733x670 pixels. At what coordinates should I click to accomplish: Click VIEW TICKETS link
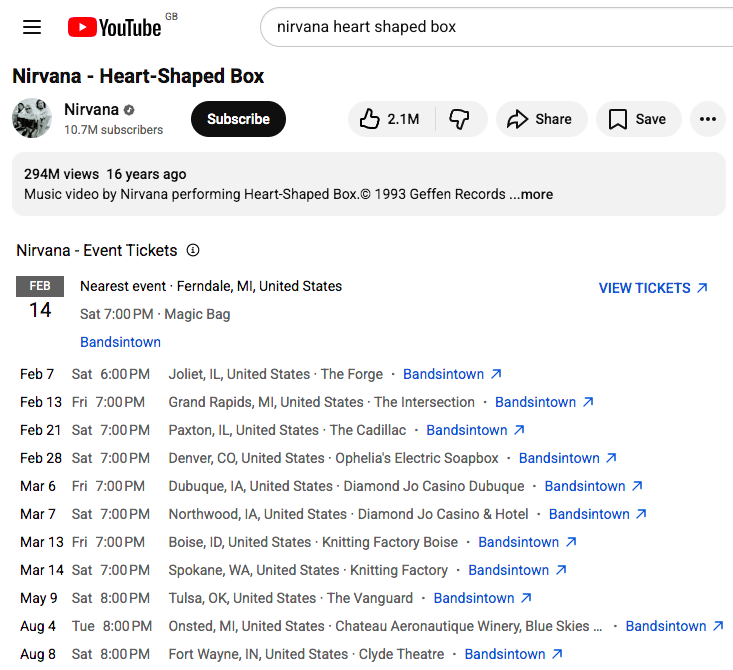tap(653, 288)
